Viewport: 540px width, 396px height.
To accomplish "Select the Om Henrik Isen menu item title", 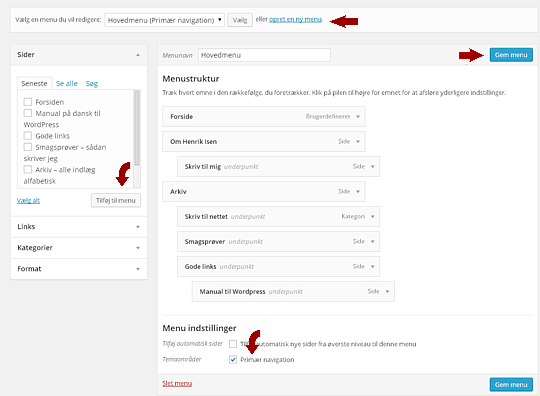I will pyautogui.click(x=194, y=142).
